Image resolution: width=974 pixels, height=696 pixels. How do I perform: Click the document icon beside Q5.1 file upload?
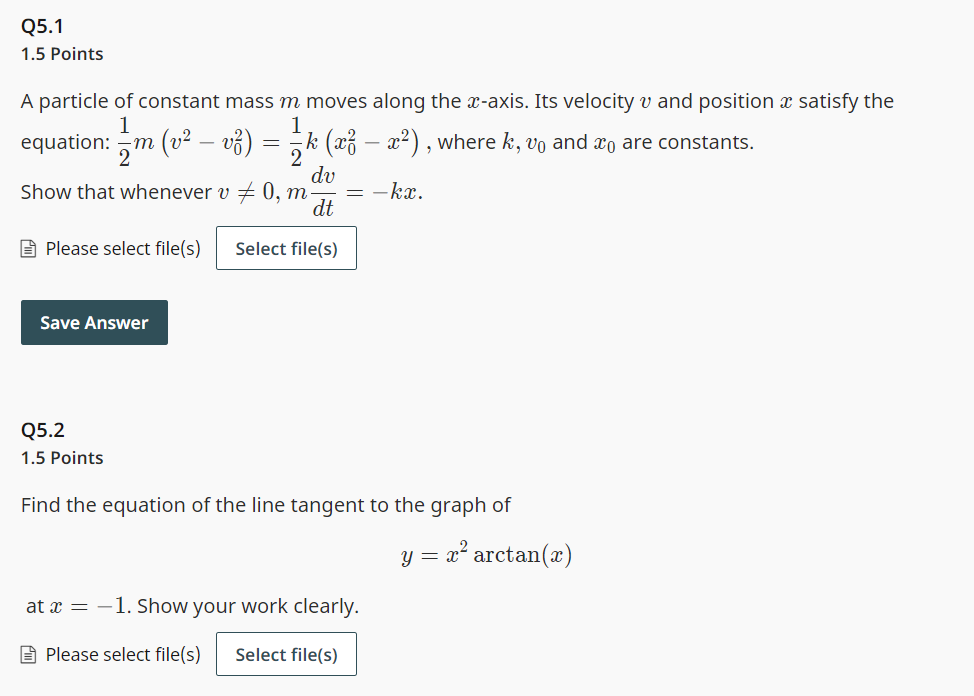click(28, 248)
